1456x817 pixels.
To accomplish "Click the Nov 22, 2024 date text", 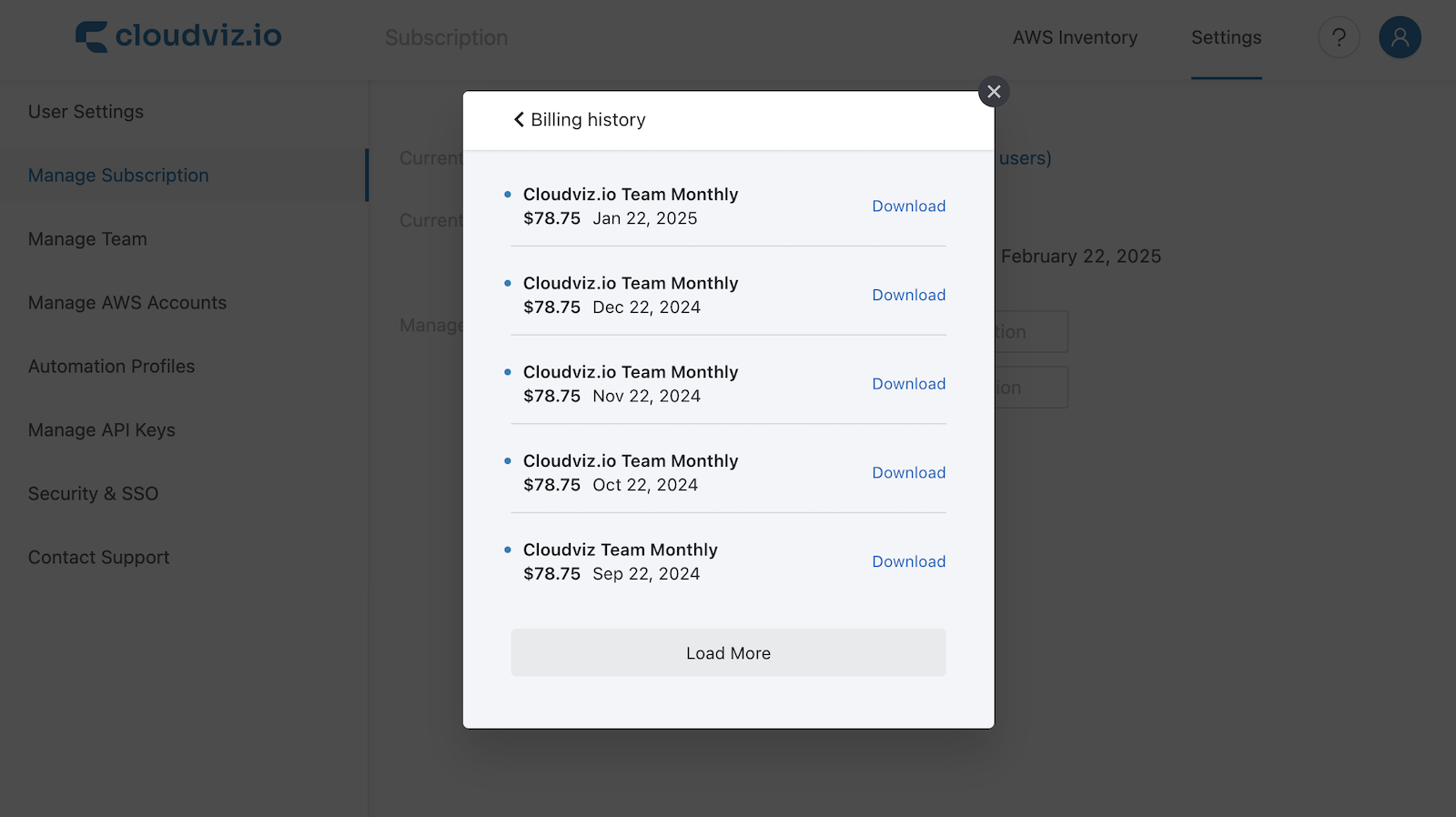I will pos(647,397).
